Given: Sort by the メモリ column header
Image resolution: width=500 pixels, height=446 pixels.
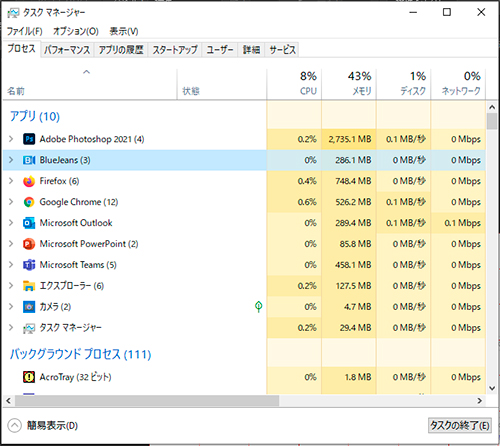Looking at the screenshot, I should click(x=349, y=84).
